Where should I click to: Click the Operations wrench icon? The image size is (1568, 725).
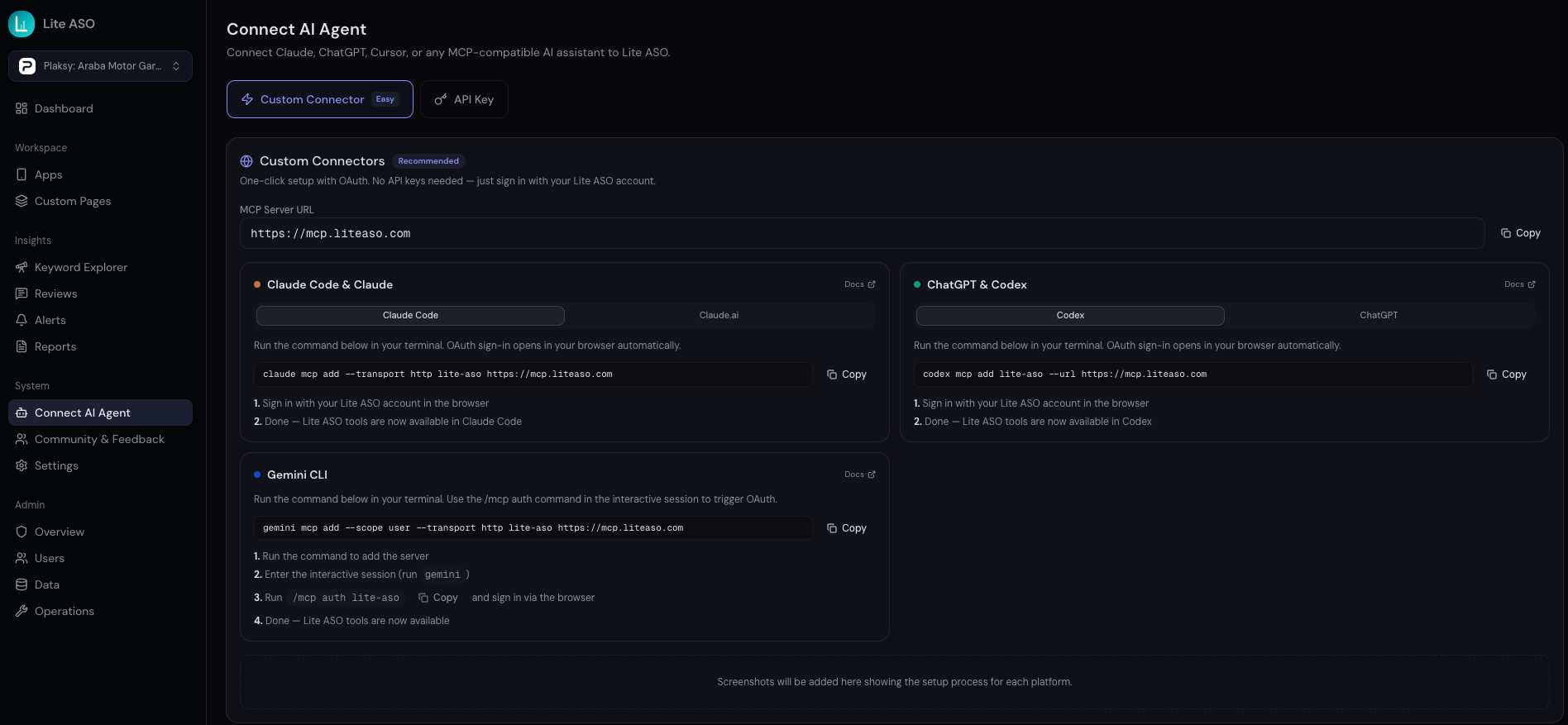tap(22, 611)
